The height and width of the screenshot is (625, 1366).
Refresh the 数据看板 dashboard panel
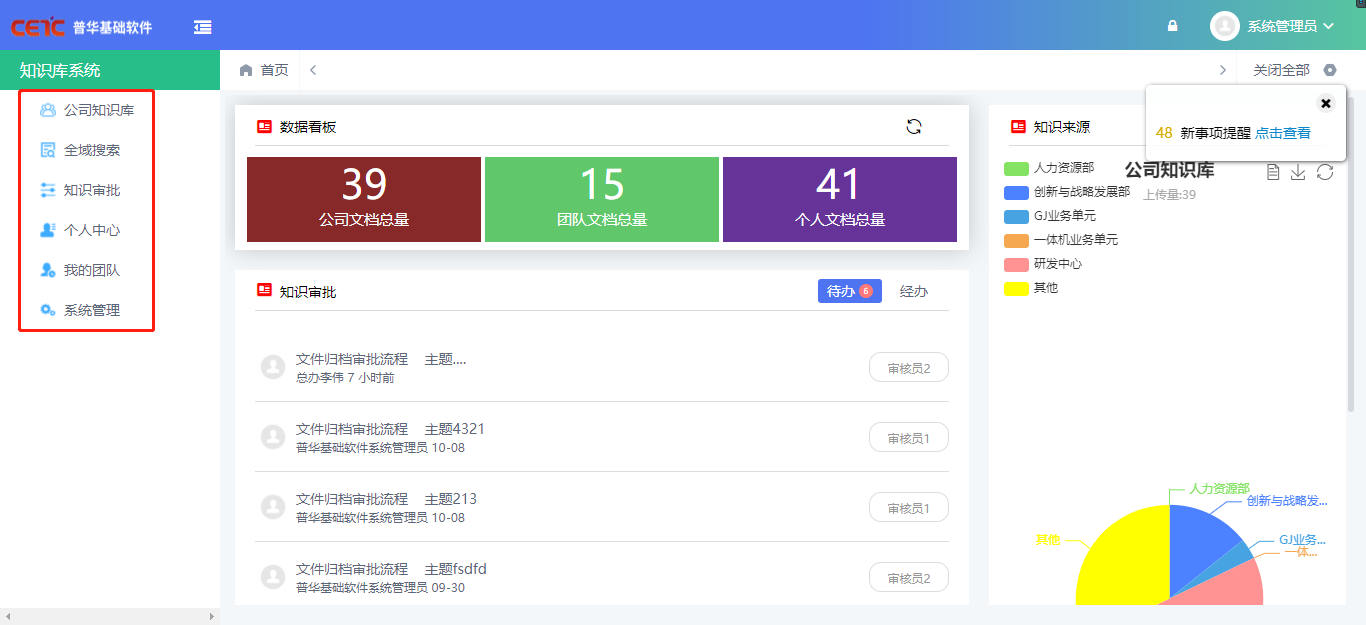[913, 126]
